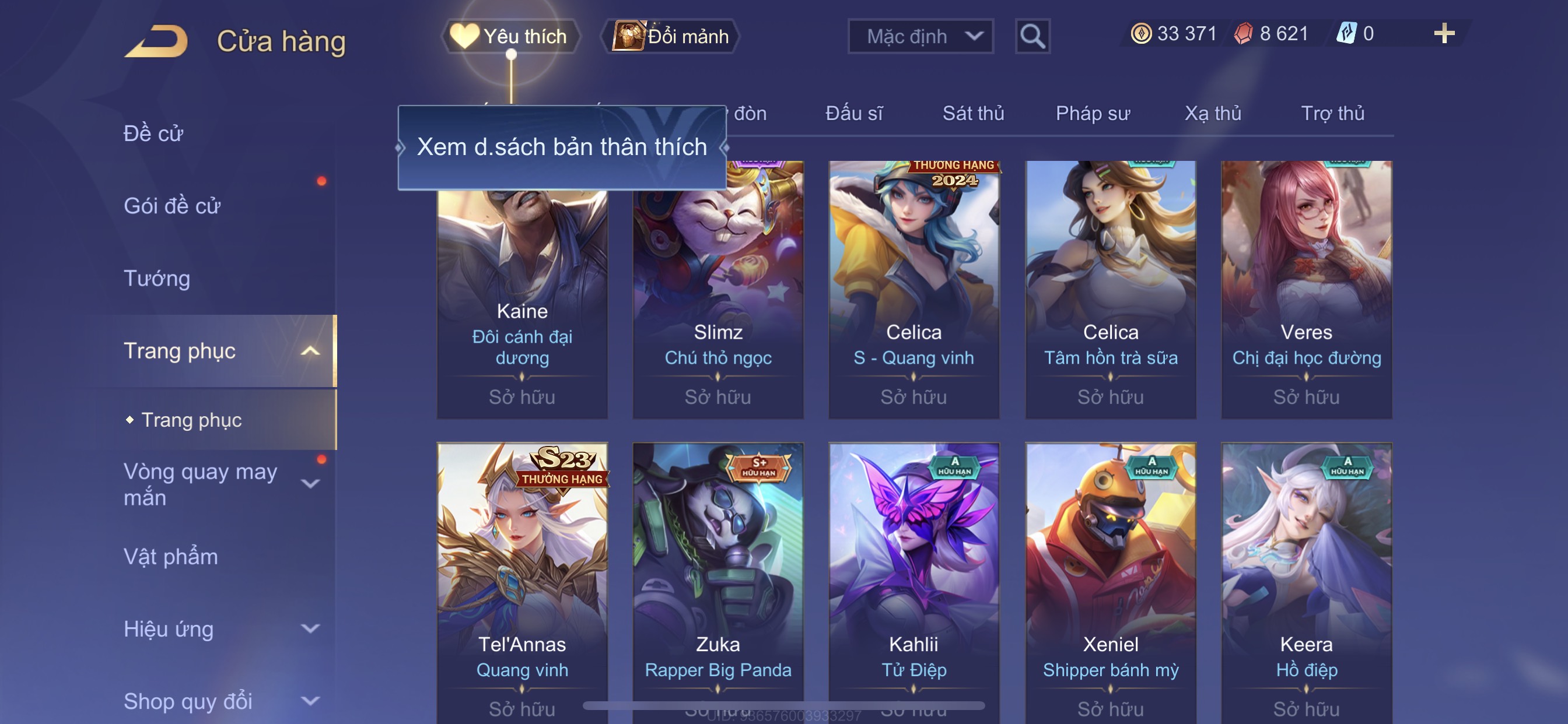1568x724 pixels.
Task: Expand Vòng quay may mắn menu
Action: [310, 484]
